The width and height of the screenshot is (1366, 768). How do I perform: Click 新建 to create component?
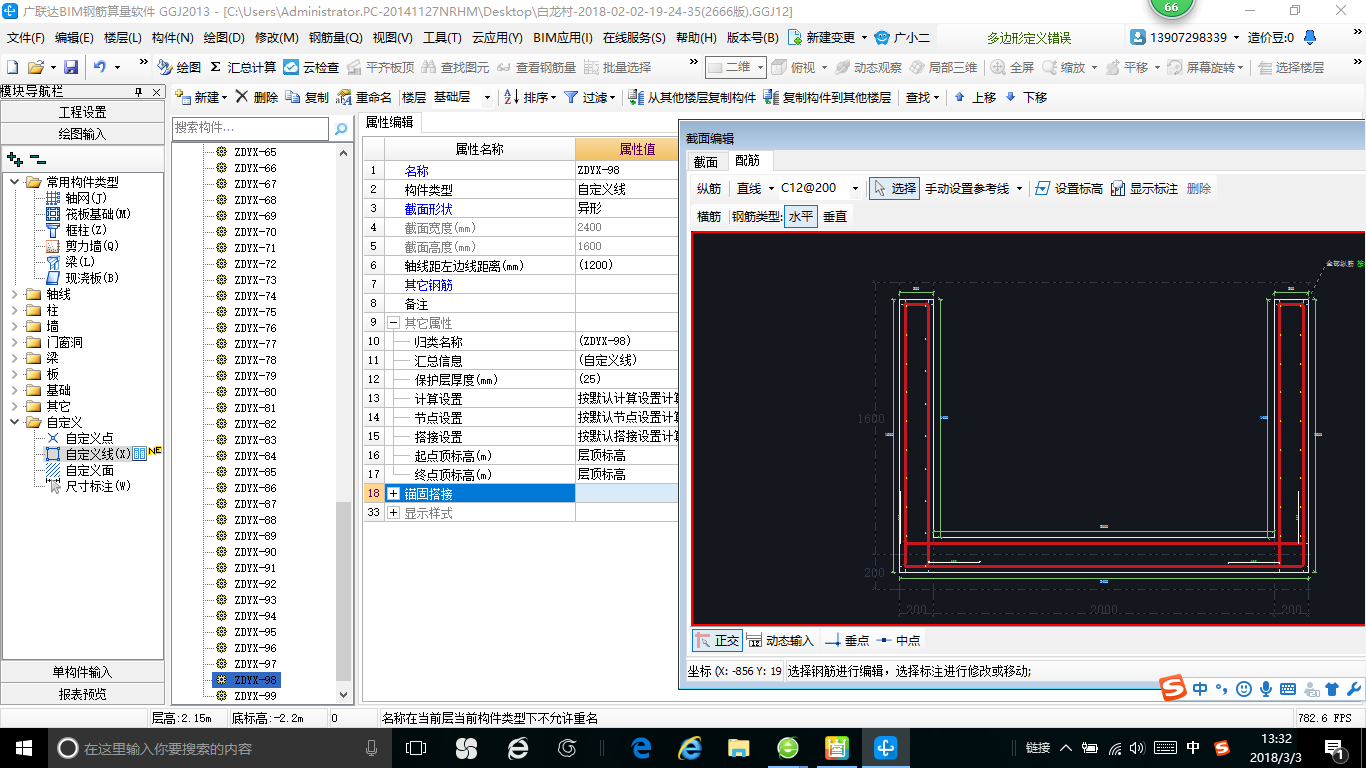pyautogui.click(x=200, y=97)
